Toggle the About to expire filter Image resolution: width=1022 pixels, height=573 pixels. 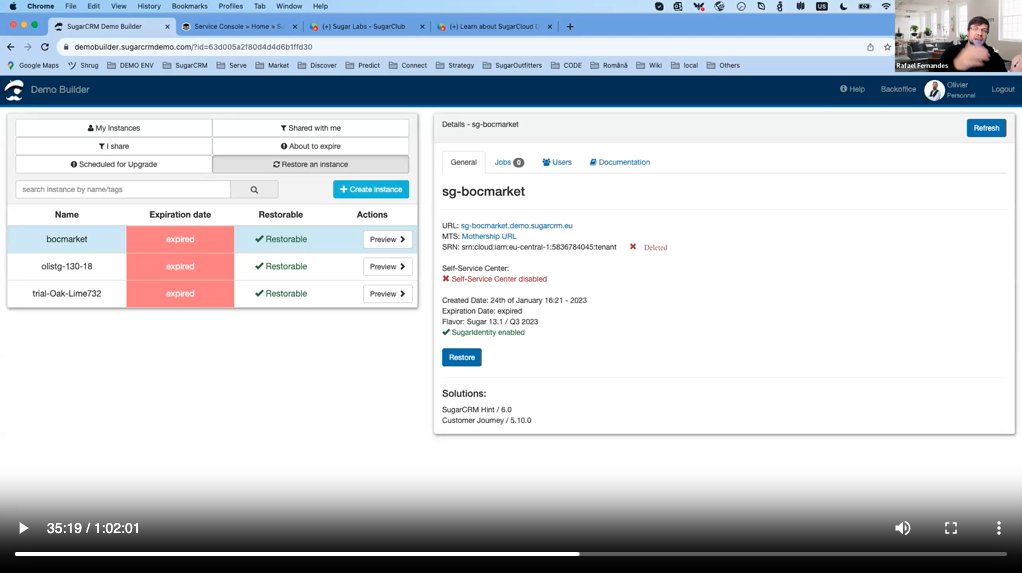click(x=310, y=146)
